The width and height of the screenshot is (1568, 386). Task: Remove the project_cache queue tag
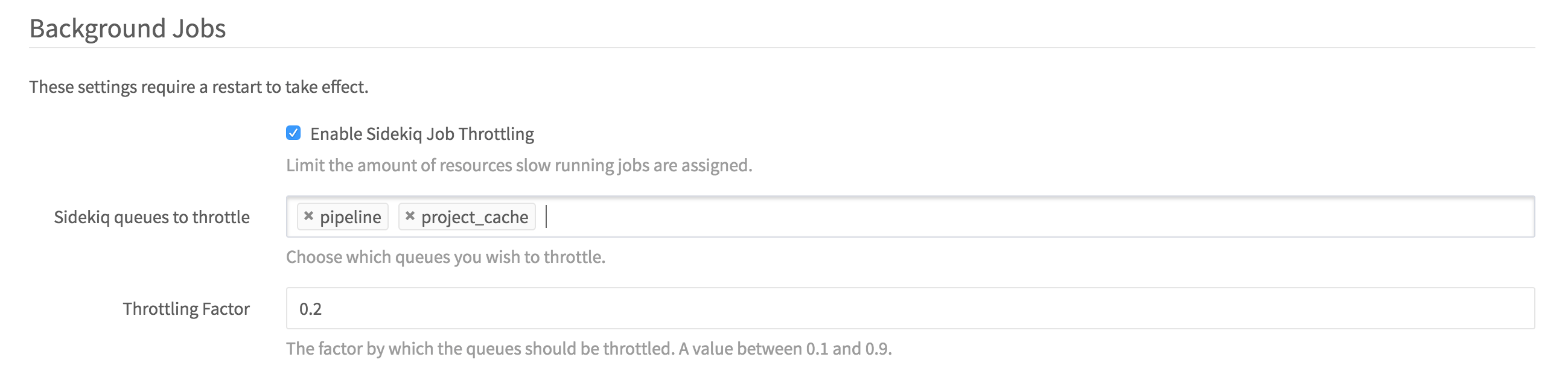pos(409,217)
